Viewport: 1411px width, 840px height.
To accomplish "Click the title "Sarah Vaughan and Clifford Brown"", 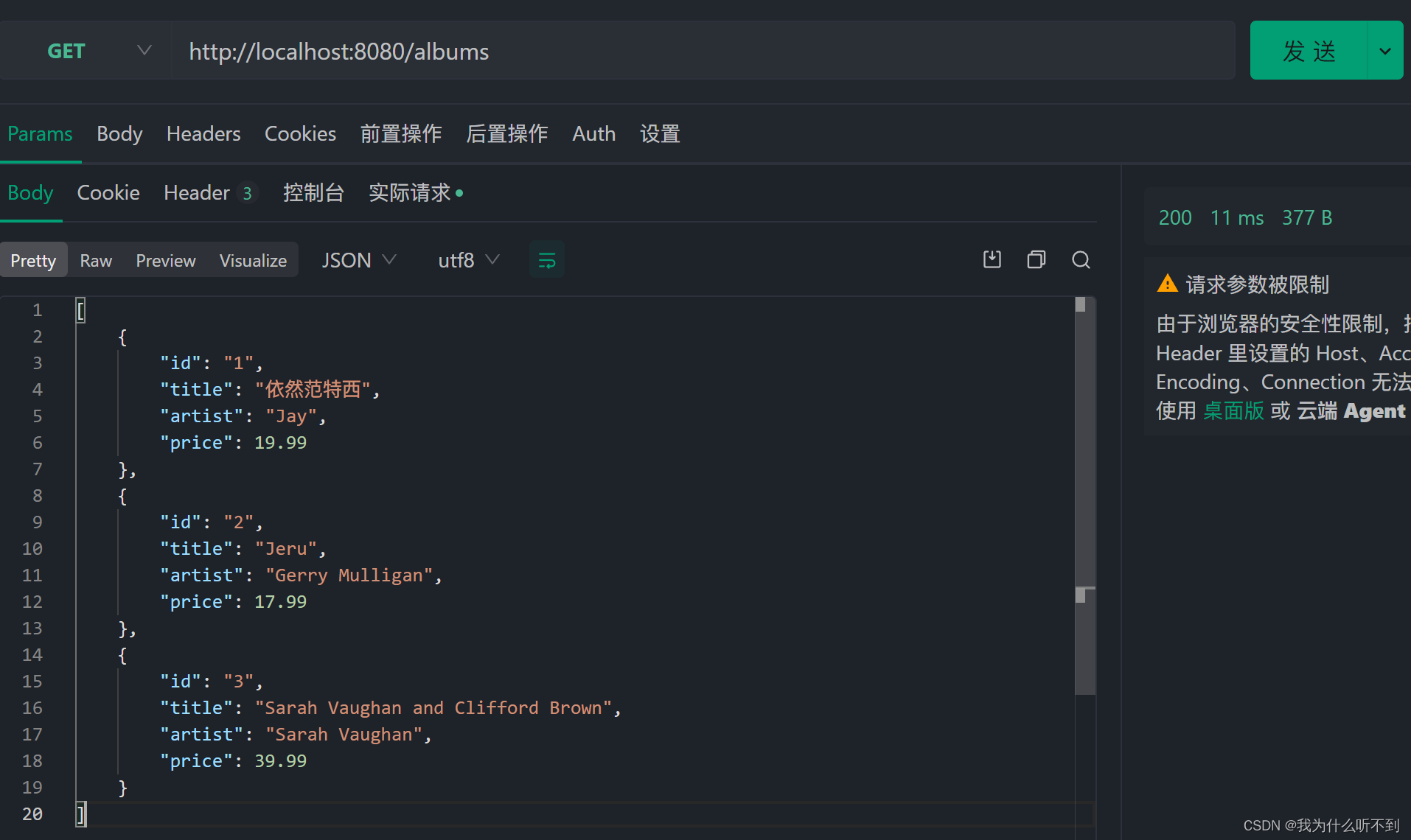I will click(x=433, y=708).
